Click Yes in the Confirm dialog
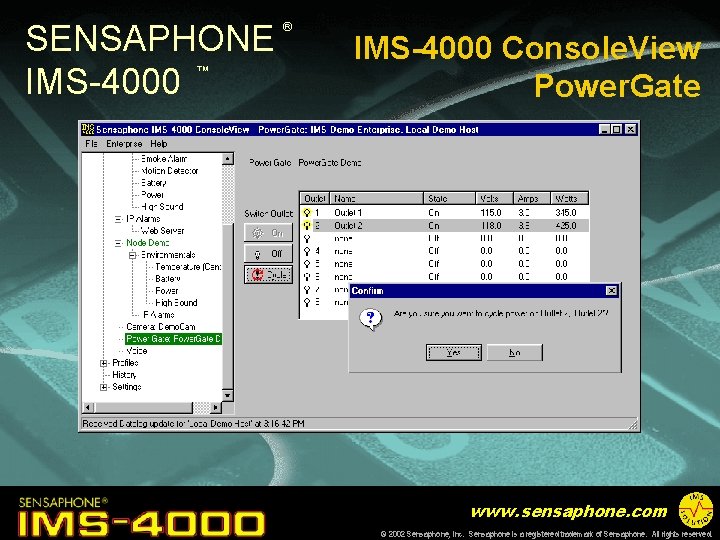The width and height of the screenshot is (720, 540). pyautogui.click(x=454, y=353)
